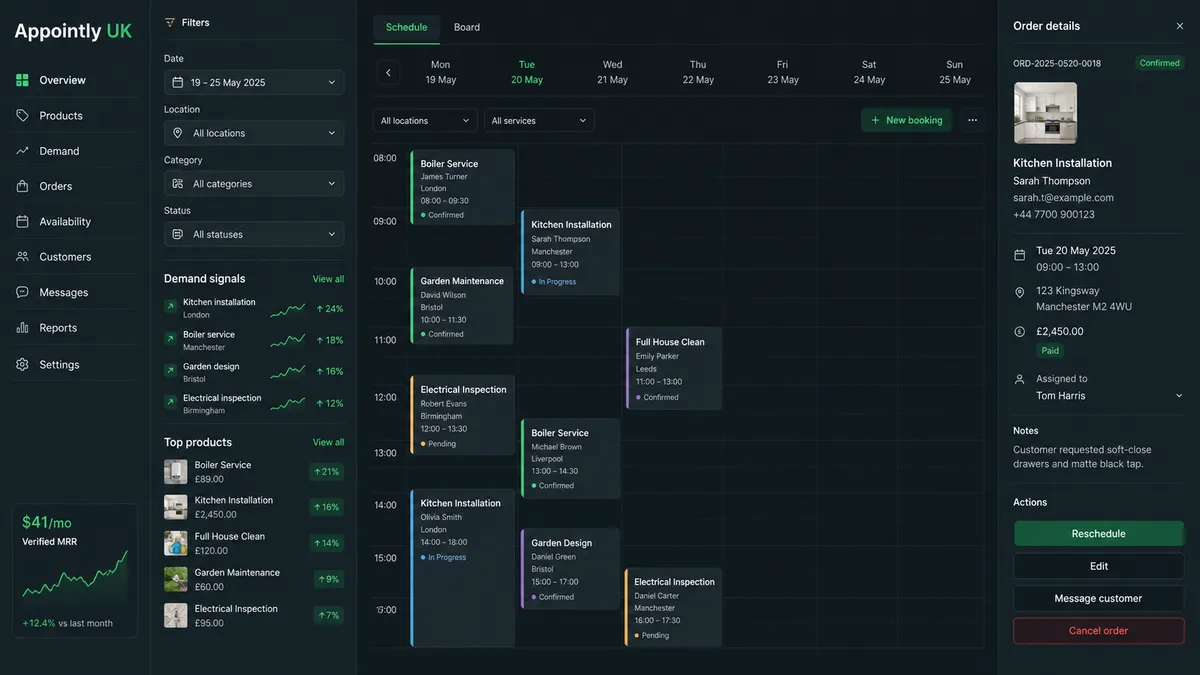Click the calendar icon beside Tue 20 May 2025
The height and width of the screenshot is (675, 1200).
pyautogui.click(x=1019, y=255)
